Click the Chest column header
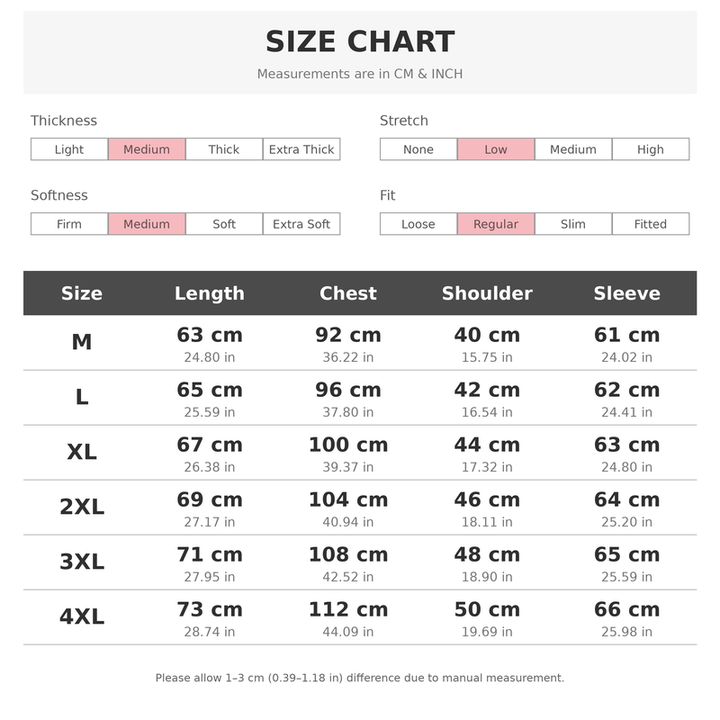 coord(348,293)
